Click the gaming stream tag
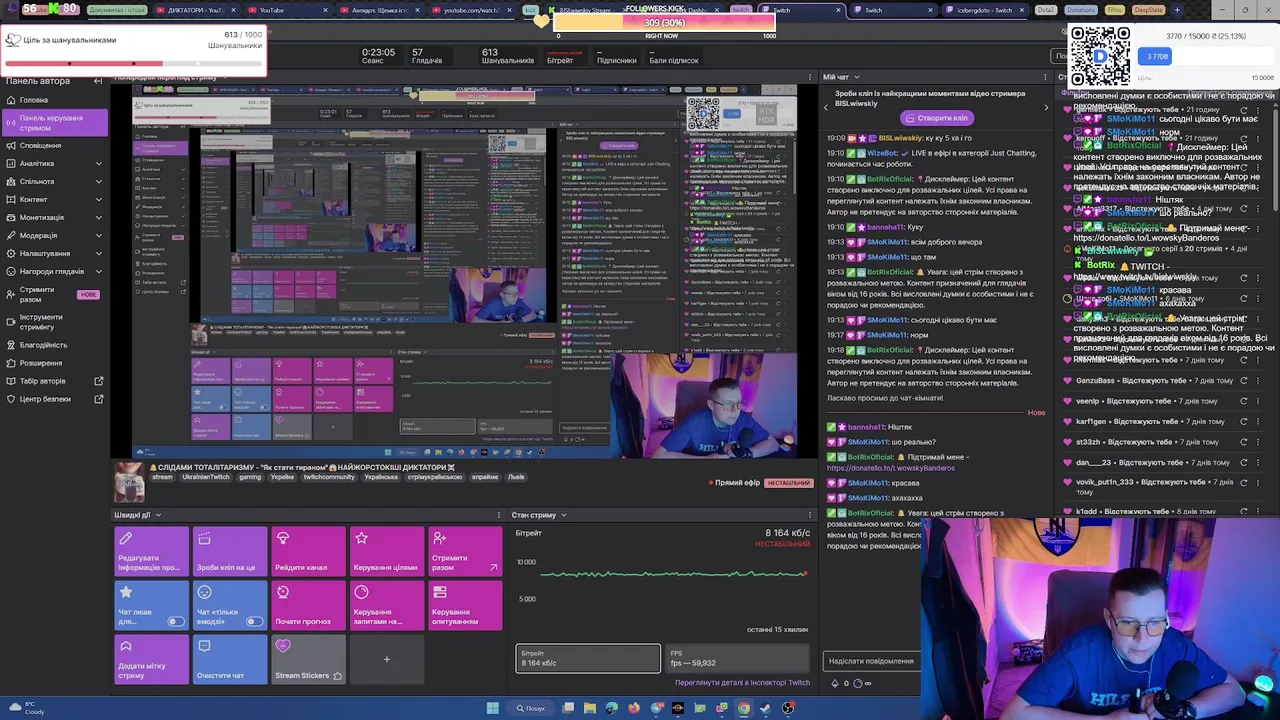 coord(250,477)
